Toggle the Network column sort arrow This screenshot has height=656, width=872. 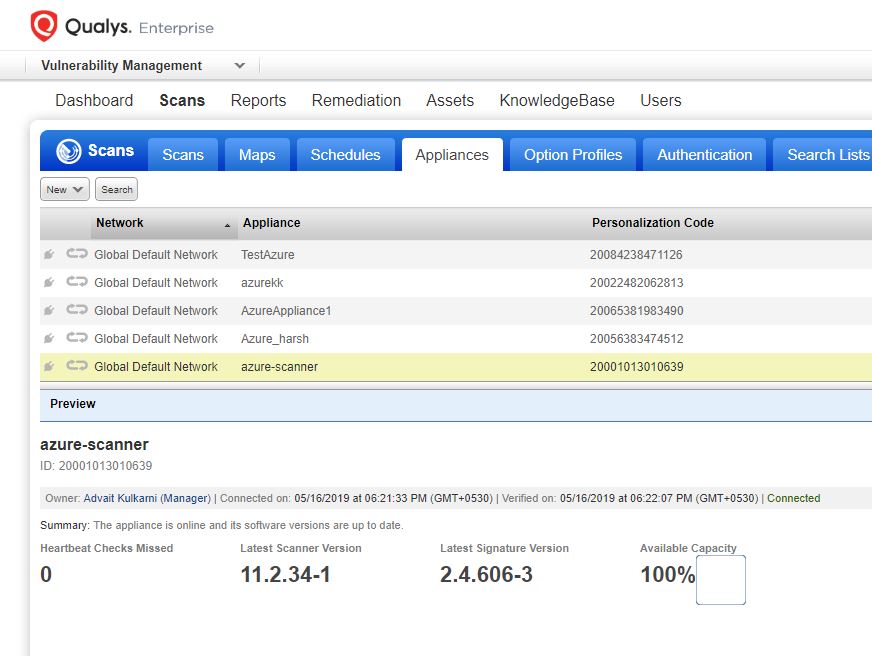coord(228,223)
